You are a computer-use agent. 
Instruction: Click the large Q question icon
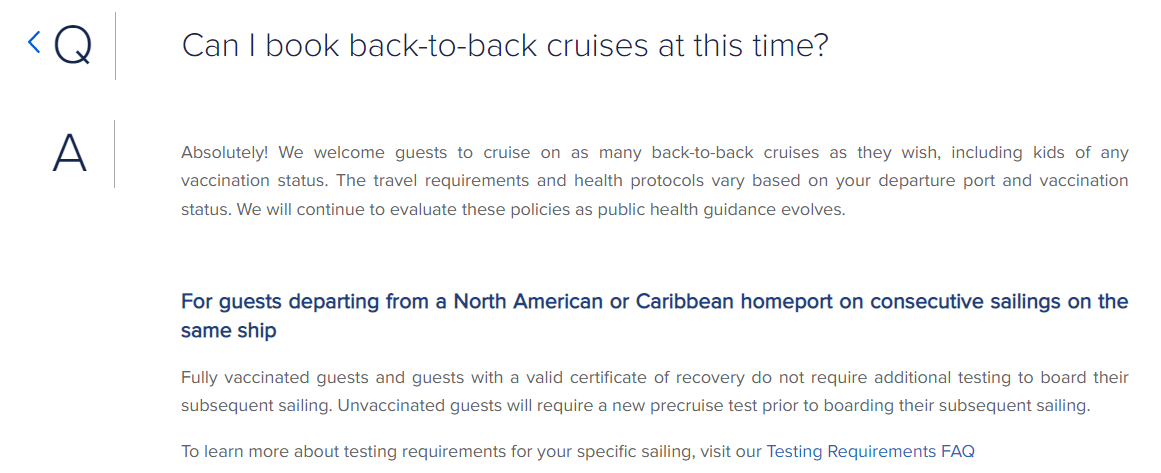(x=73, y=45)
